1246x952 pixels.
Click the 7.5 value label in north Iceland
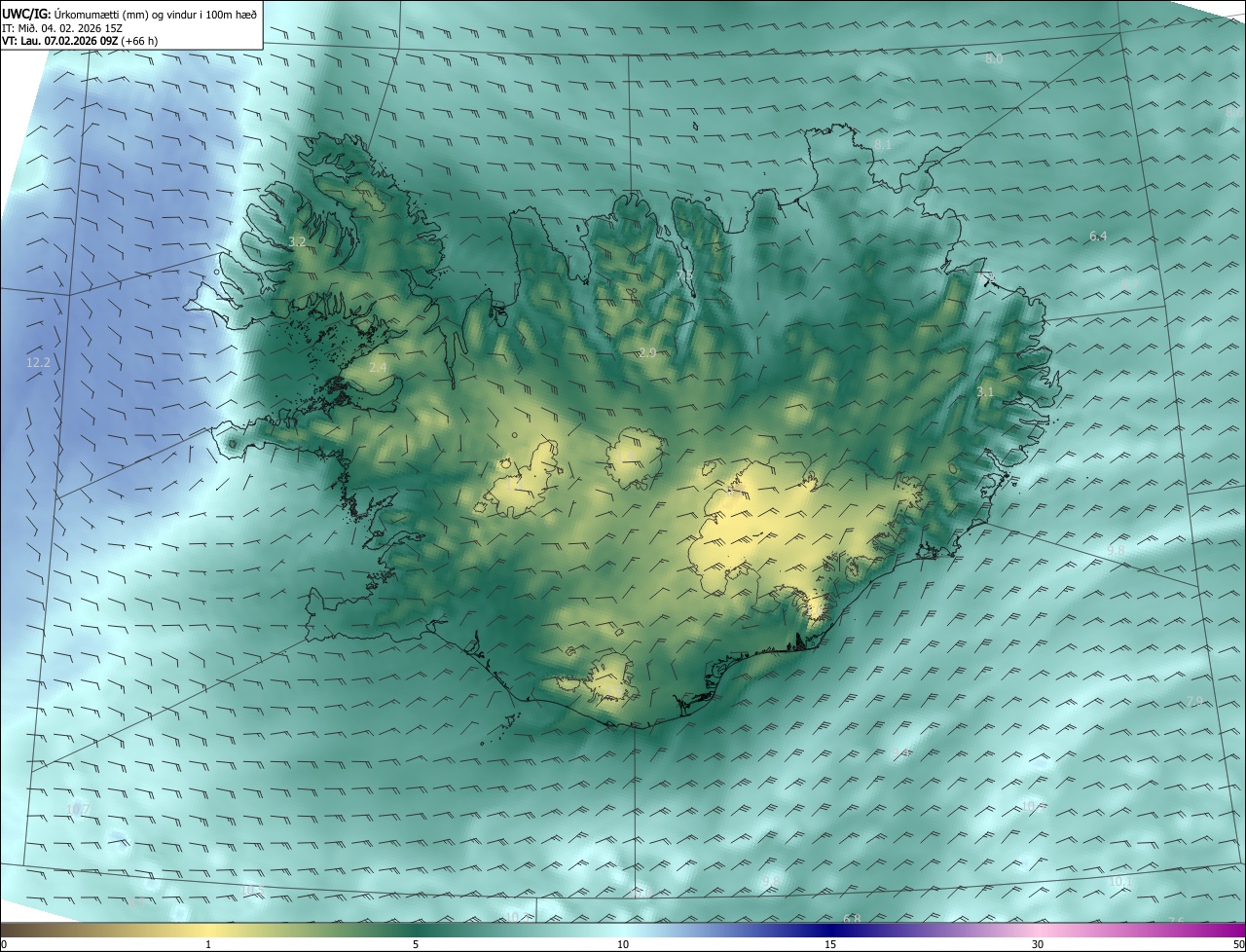tap(684, 276)
